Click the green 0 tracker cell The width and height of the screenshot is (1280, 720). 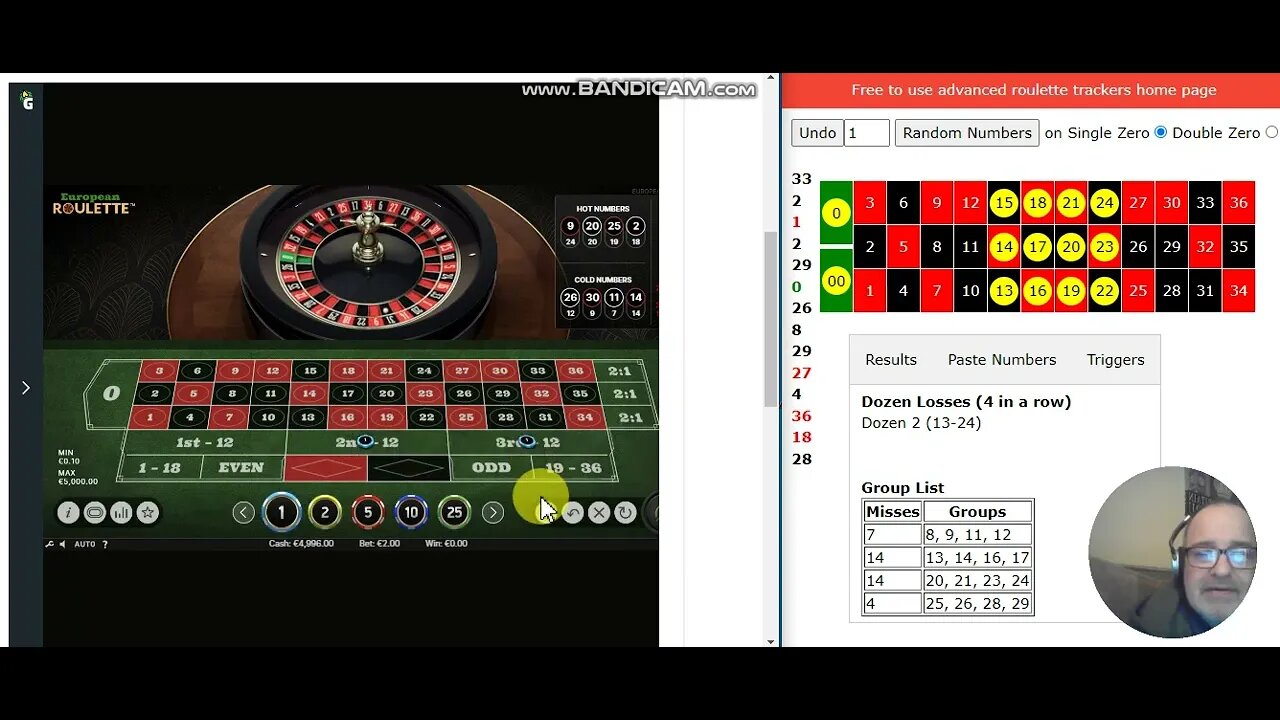click(836, 212)
